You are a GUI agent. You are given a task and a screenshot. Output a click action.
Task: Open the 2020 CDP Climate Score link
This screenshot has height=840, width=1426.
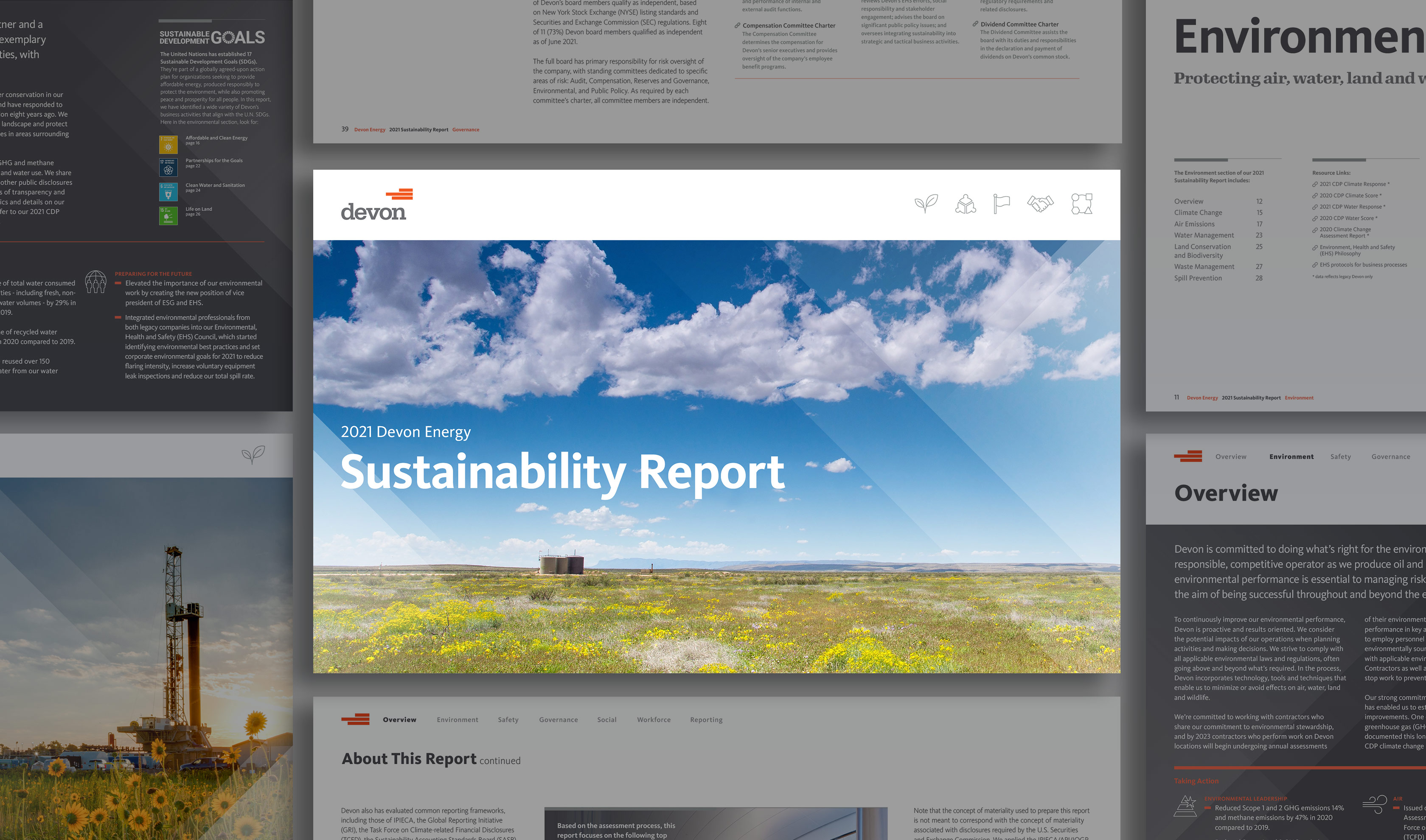pyautogui.click(x=1350, y=195)
